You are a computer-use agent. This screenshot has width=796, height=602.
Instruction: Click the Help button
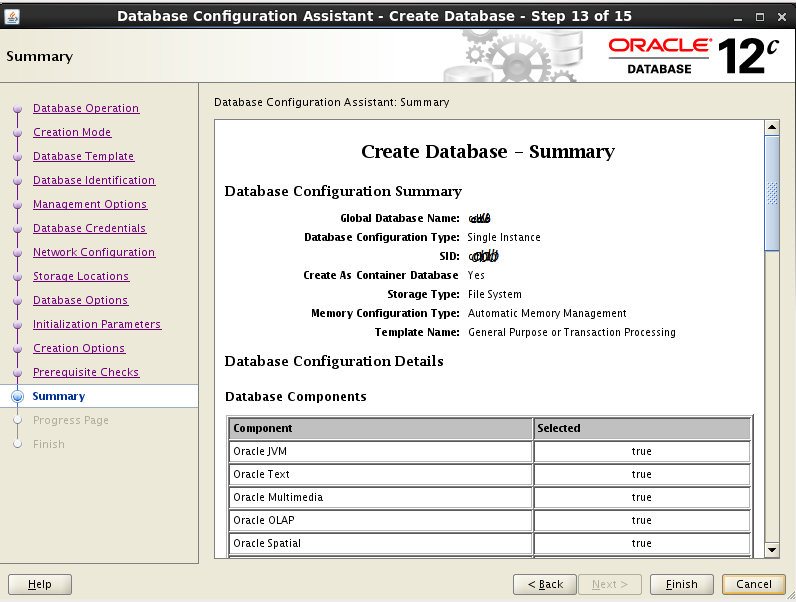tap(40, 584)
